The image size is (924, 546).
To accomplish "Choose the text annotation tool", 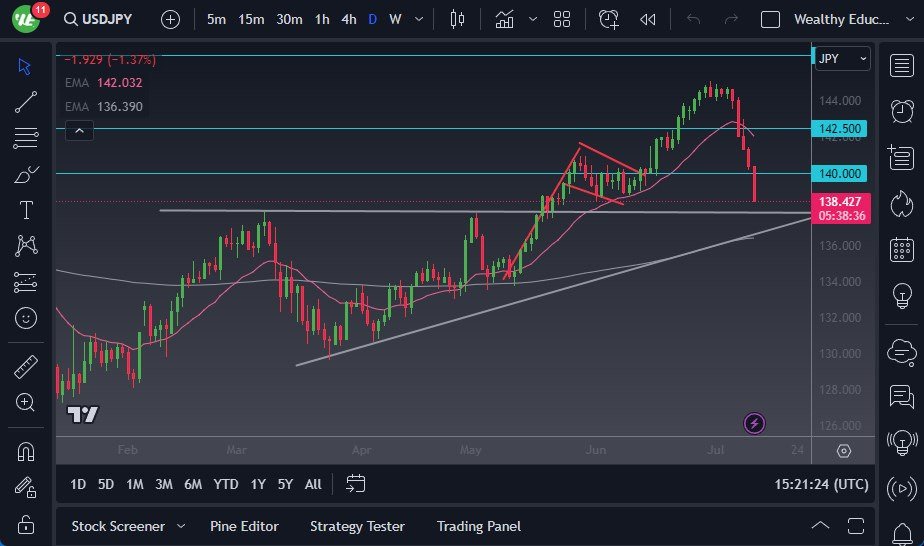I will click(x=26, y=209).
